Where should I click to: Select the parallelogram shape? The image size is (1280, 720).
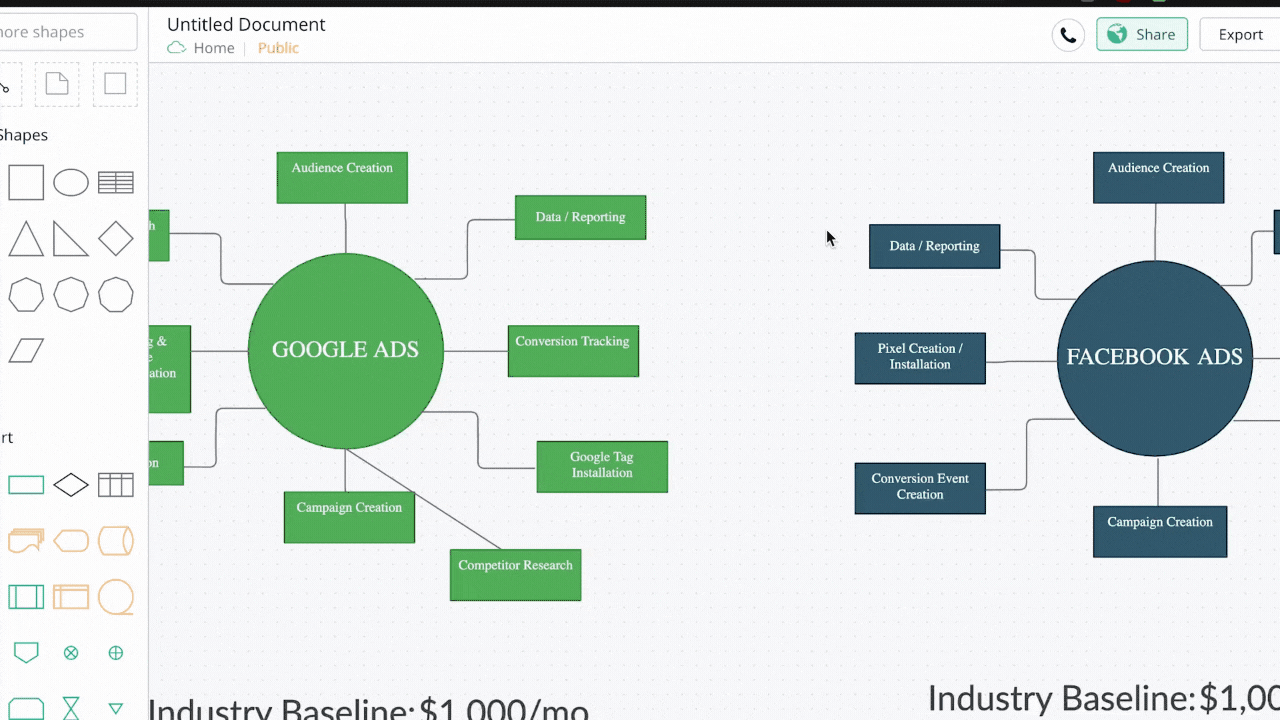click(26, 350)
